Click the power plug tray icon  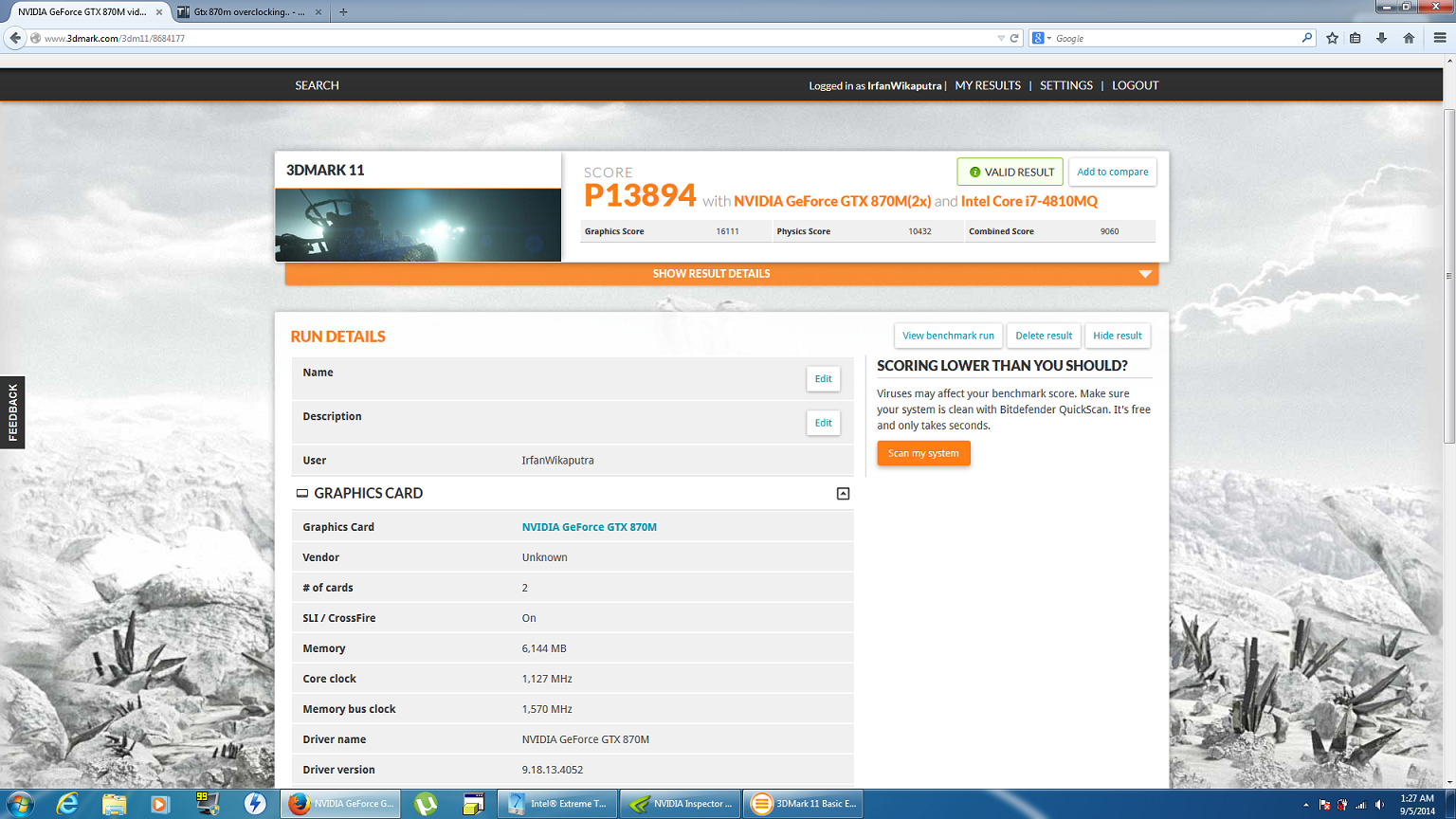coord(1342,805)
